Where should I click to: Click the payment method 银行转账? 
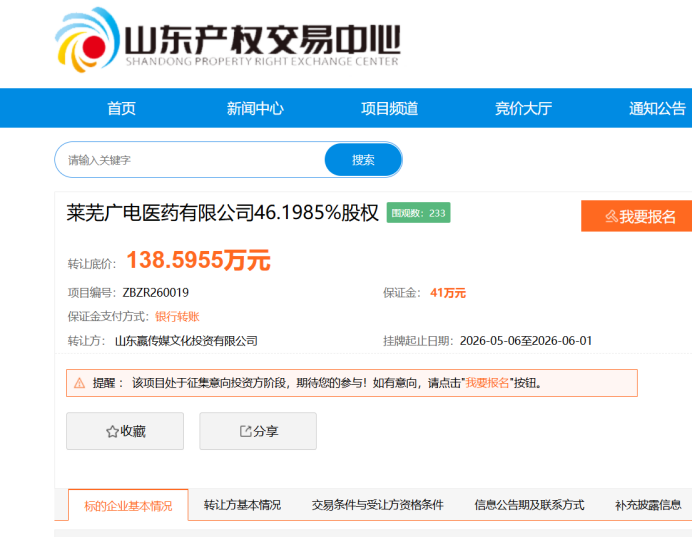tap(177, 316)
